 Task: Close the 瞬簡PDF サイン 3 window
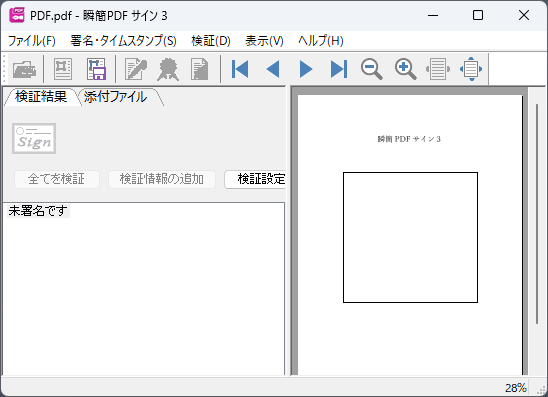click(x=524, y=15)
